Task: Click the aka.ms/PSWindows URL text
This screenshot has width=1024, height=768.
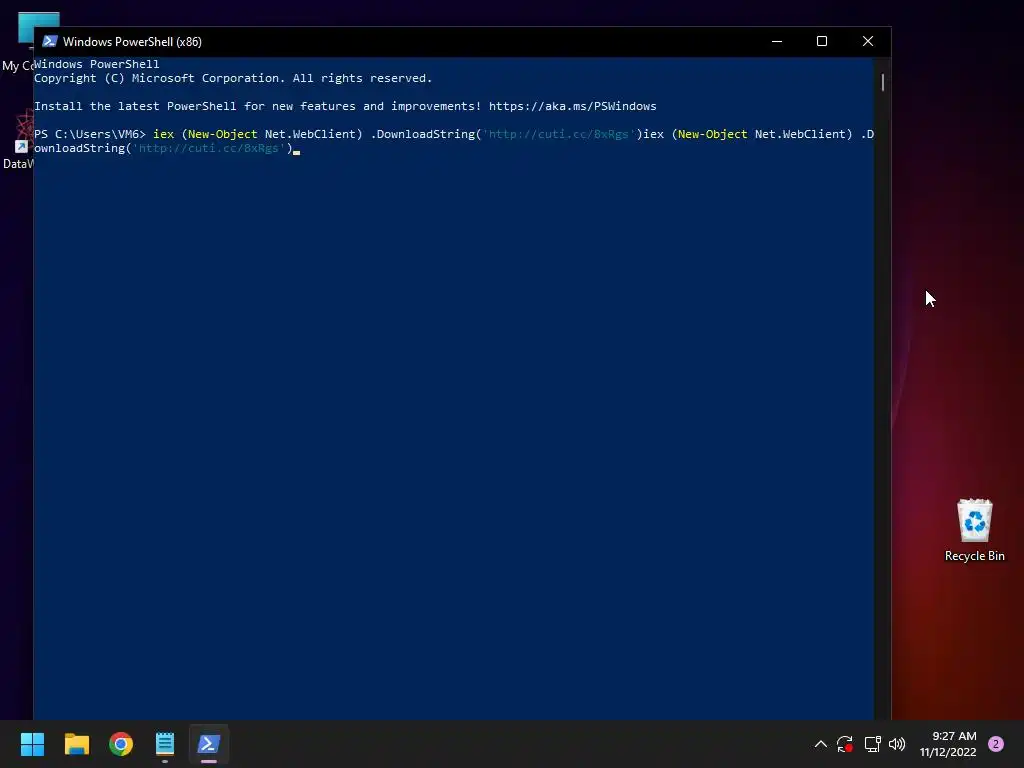Action: pos(573,106)
